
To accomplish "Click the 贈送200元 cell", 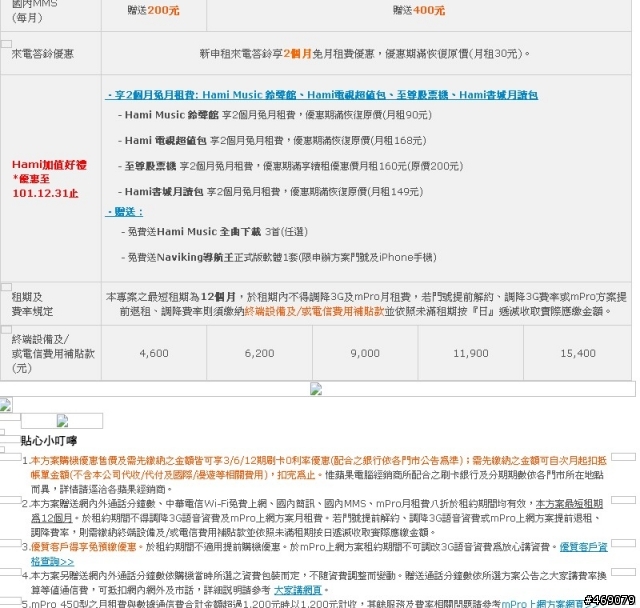I will click(x=153, y=11).
